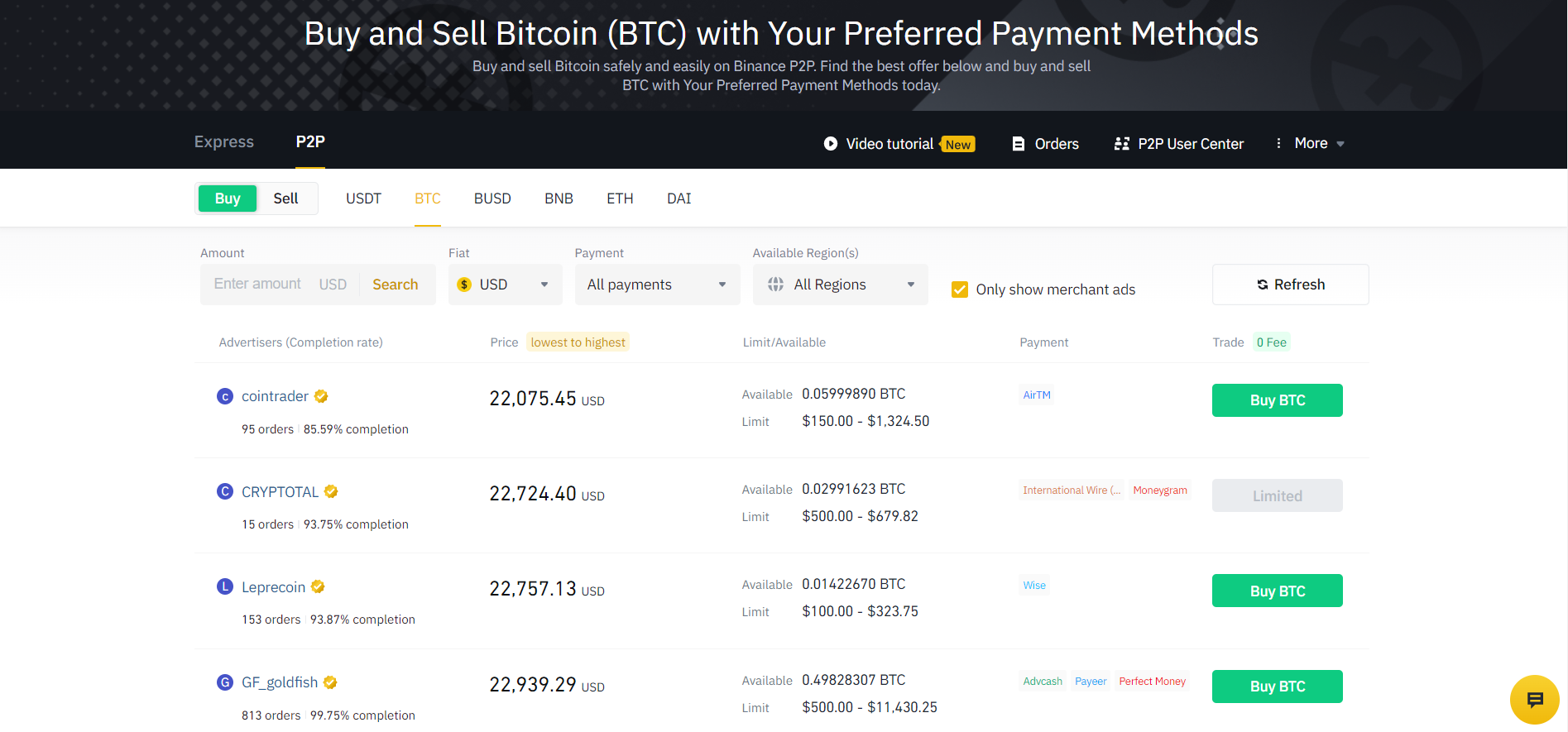Click the 0 Fee label
The image size is (1568, 732).
(x=1272, y=342)
